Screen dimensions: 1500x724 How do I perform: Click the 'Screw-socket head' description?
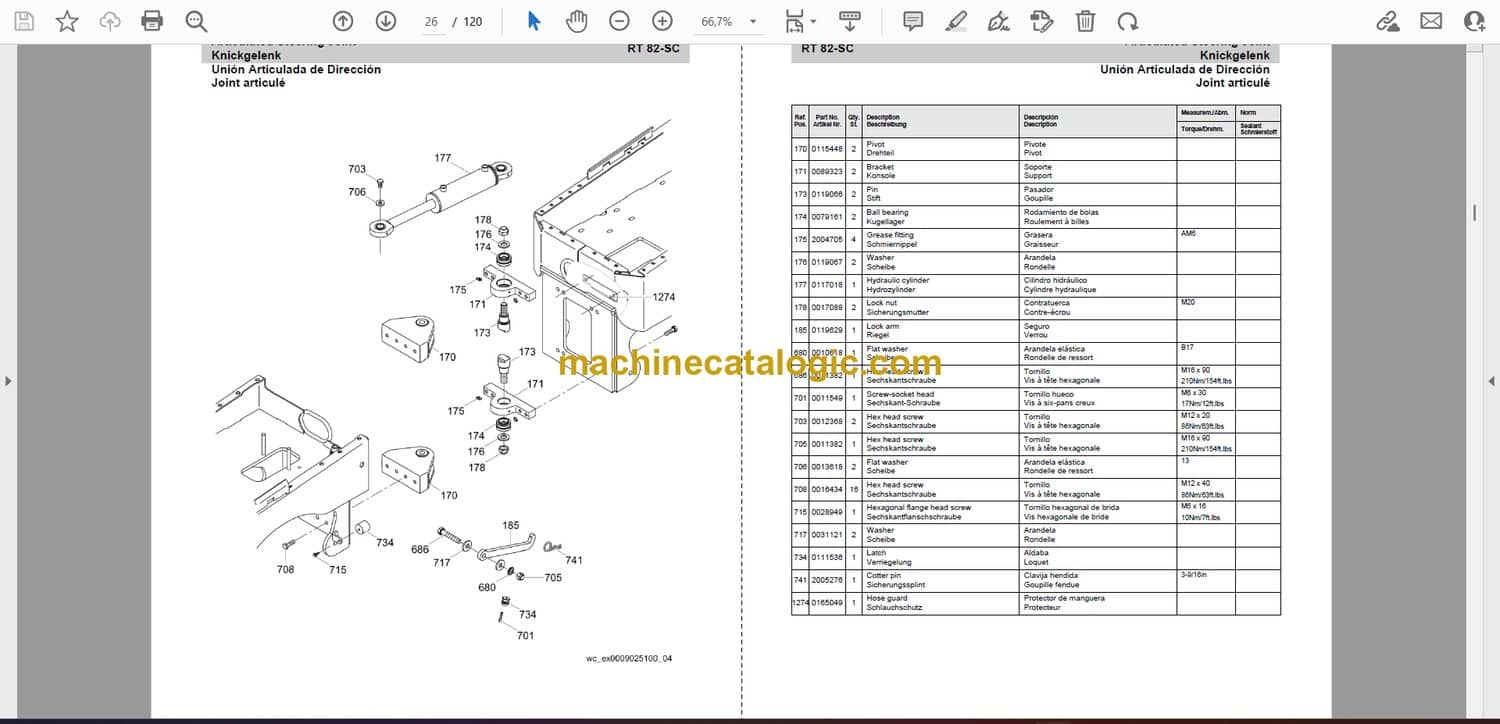pos(900,394)
